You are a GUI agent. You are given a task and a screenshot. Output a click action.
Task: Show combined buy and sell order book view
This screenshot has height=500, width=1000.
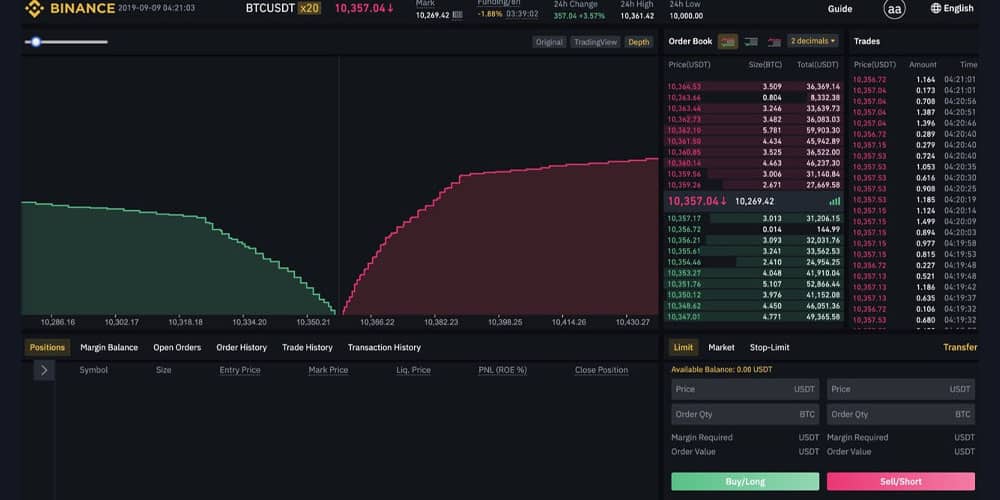pyautogui.click(x=728, y=41)
